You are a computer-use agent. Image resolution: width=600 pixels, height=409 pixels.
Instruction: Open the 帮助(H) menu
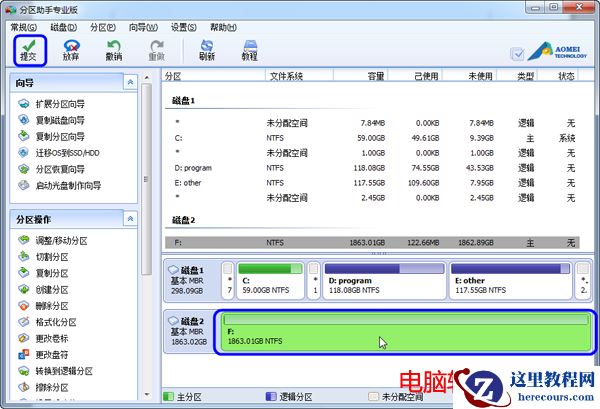pos(223,27)
